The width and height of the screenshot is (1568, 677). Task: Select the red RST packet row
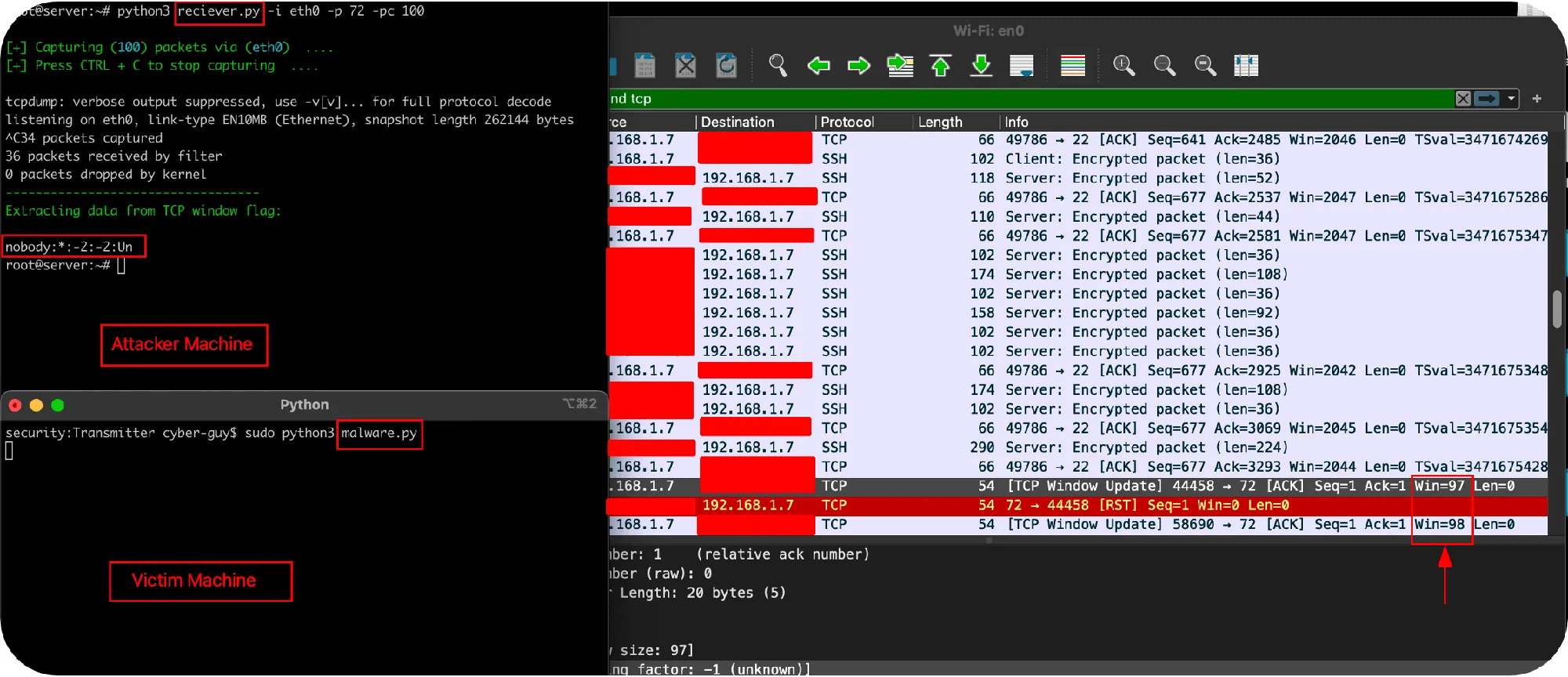(1078, 505)
